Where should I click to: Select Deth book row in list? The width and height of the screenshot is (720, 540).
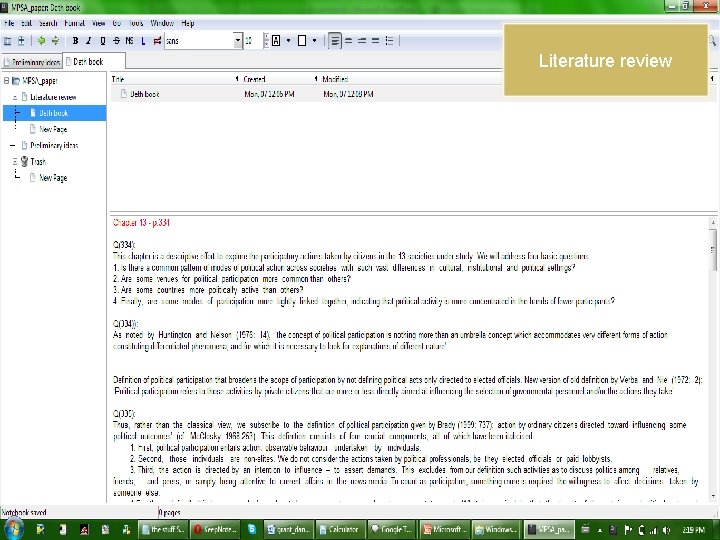pos(413,94)
